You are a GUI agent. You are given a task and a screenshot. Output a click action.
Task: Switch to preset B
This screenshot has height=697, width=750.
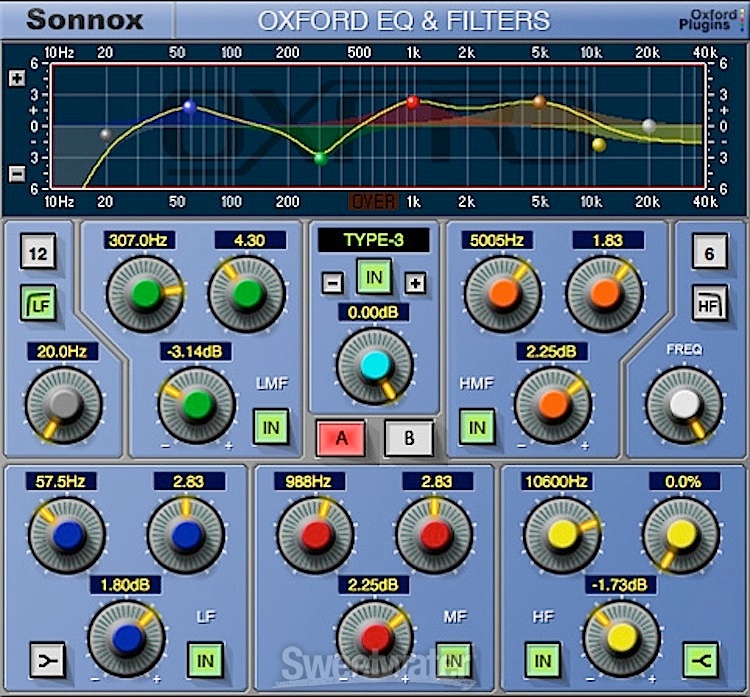pyautogui.click(x=407, y=438)
